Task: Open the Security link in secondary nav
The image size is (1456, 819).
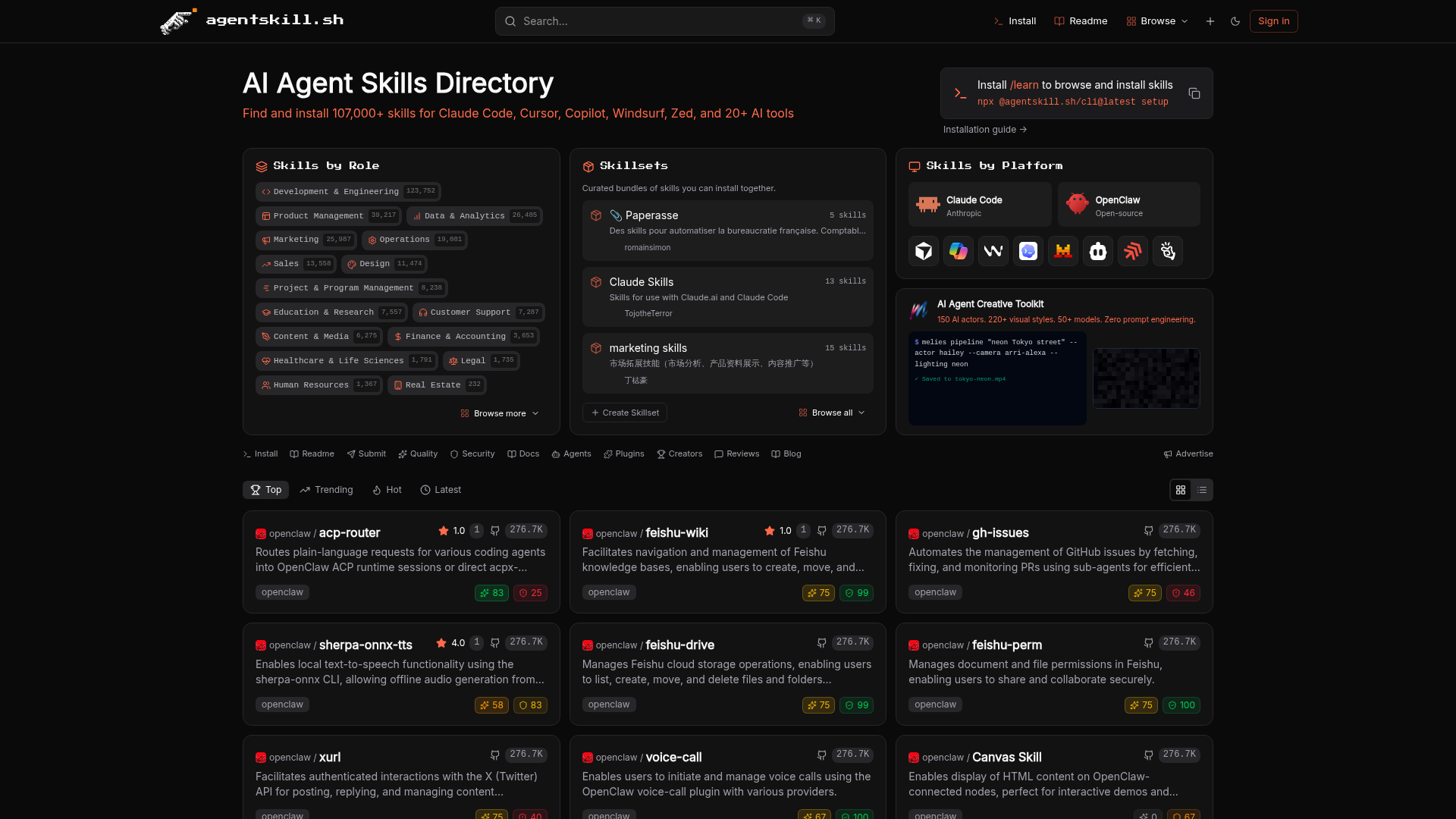Action: 472,454
